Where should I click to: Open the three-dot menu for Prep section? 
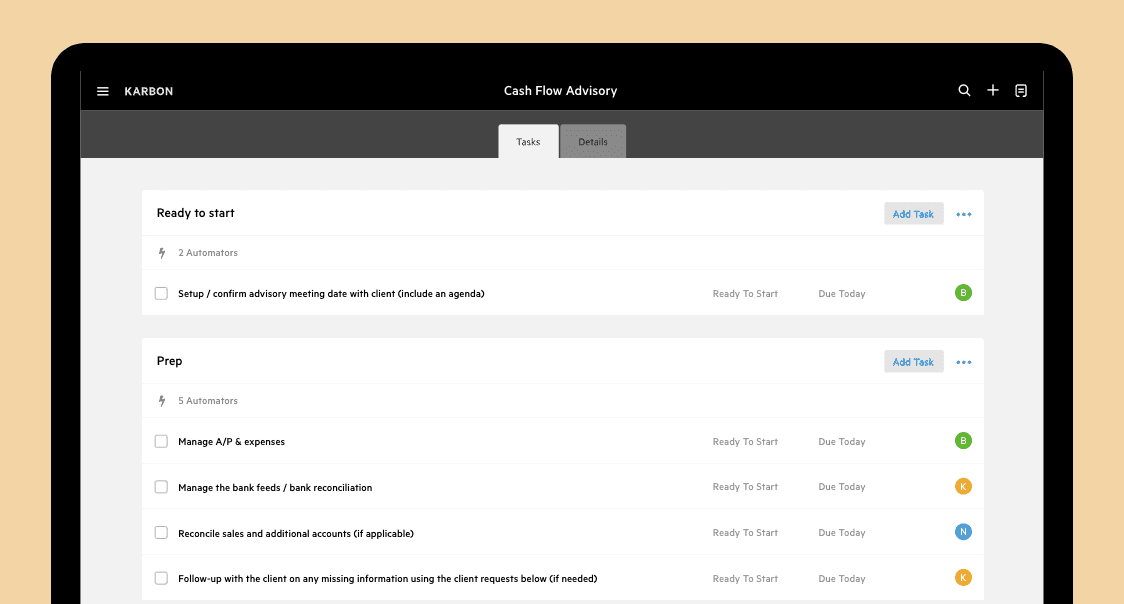click(963, 363)
